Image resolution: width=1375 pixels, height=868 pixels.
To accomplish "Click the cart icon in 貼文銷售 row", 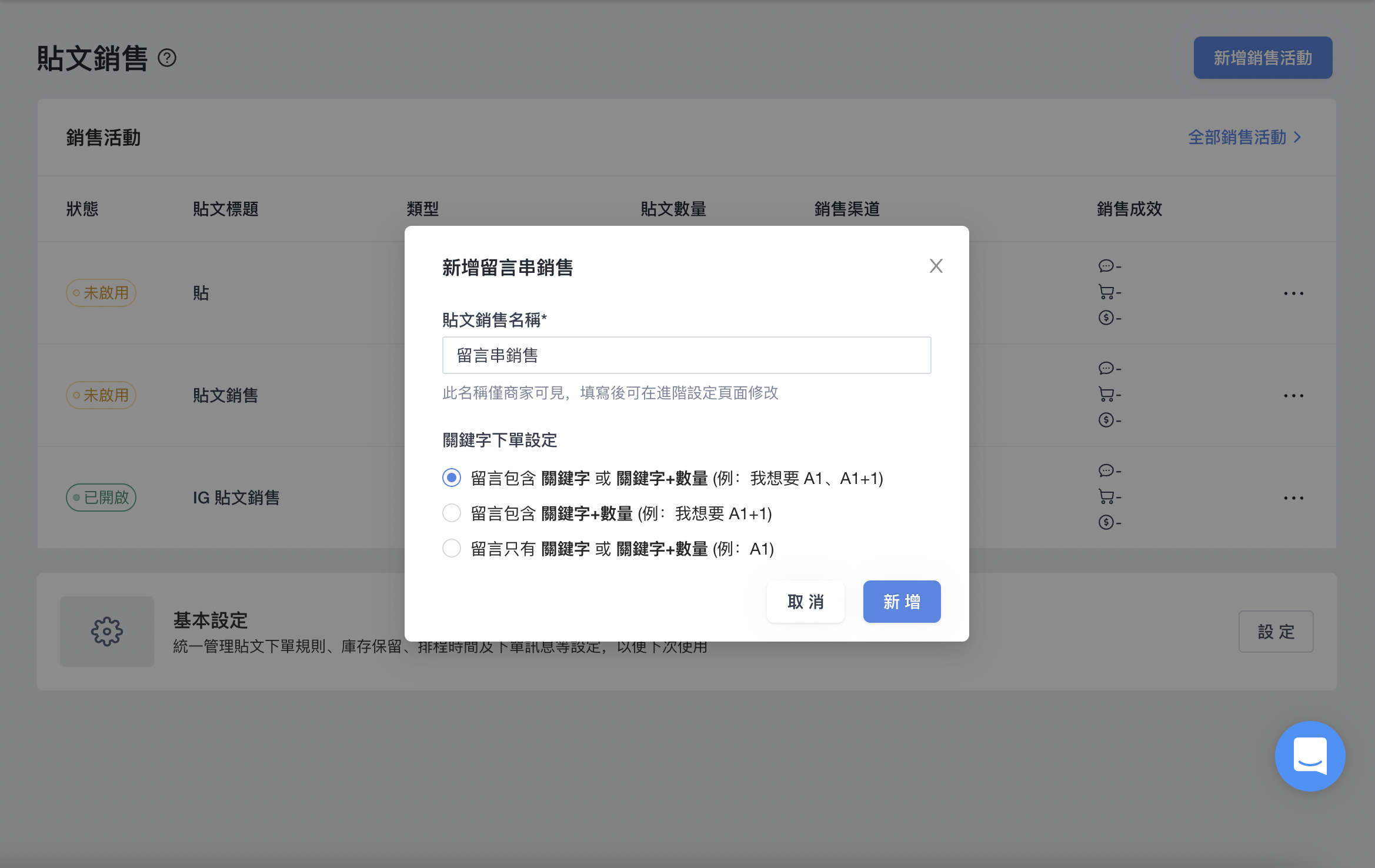I will [x=1106, y=394].
